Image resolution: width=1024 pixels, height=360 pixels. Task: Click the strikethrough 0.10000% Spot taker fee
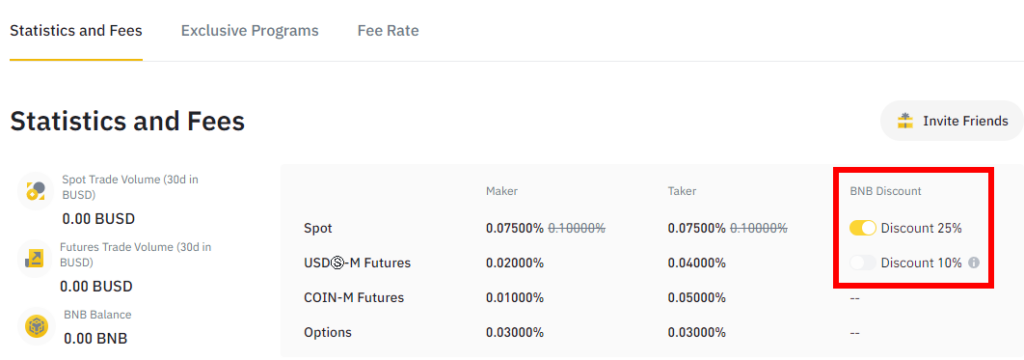pyautogui.click(x=759, y=228)
